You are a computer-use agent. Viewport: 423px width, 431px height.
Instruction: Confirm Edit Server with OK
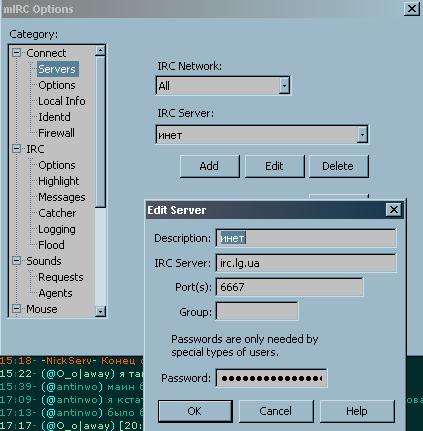tap(195, 411)
